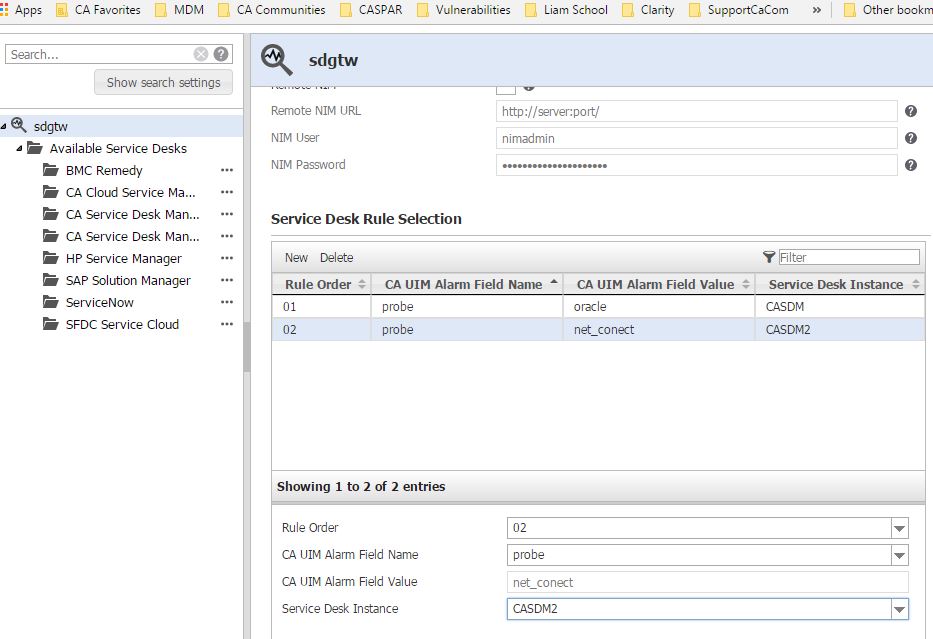
Task: Open the search help question icon
Action: (221, 54)
